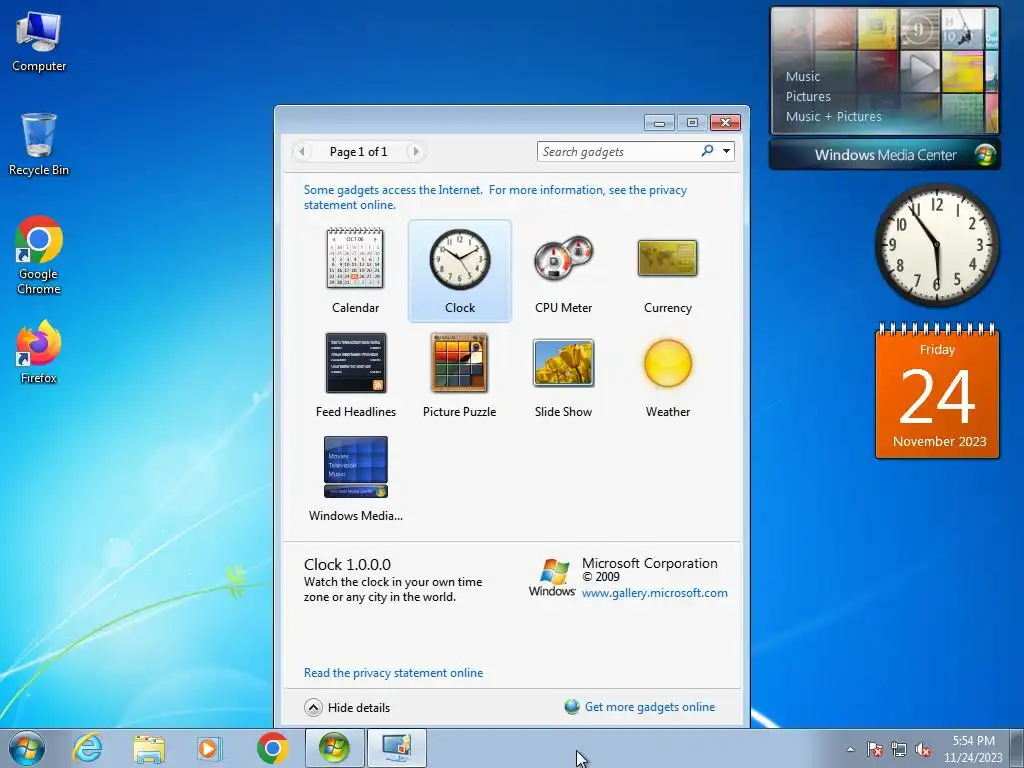Click the network tray icon
1024x768 pixels.
[x=899, y=749]
